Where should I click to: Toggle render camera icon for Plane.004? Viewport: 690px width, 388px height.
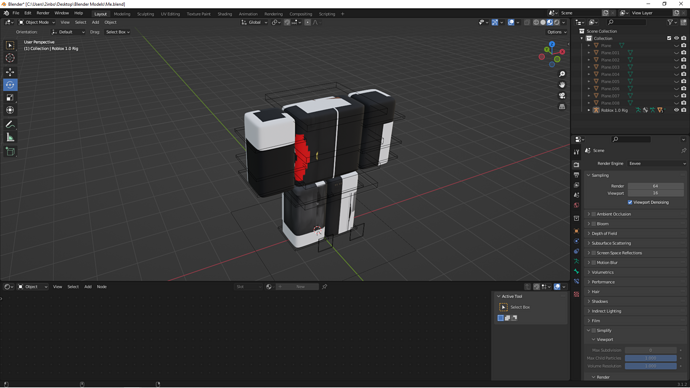pos(684,74)
